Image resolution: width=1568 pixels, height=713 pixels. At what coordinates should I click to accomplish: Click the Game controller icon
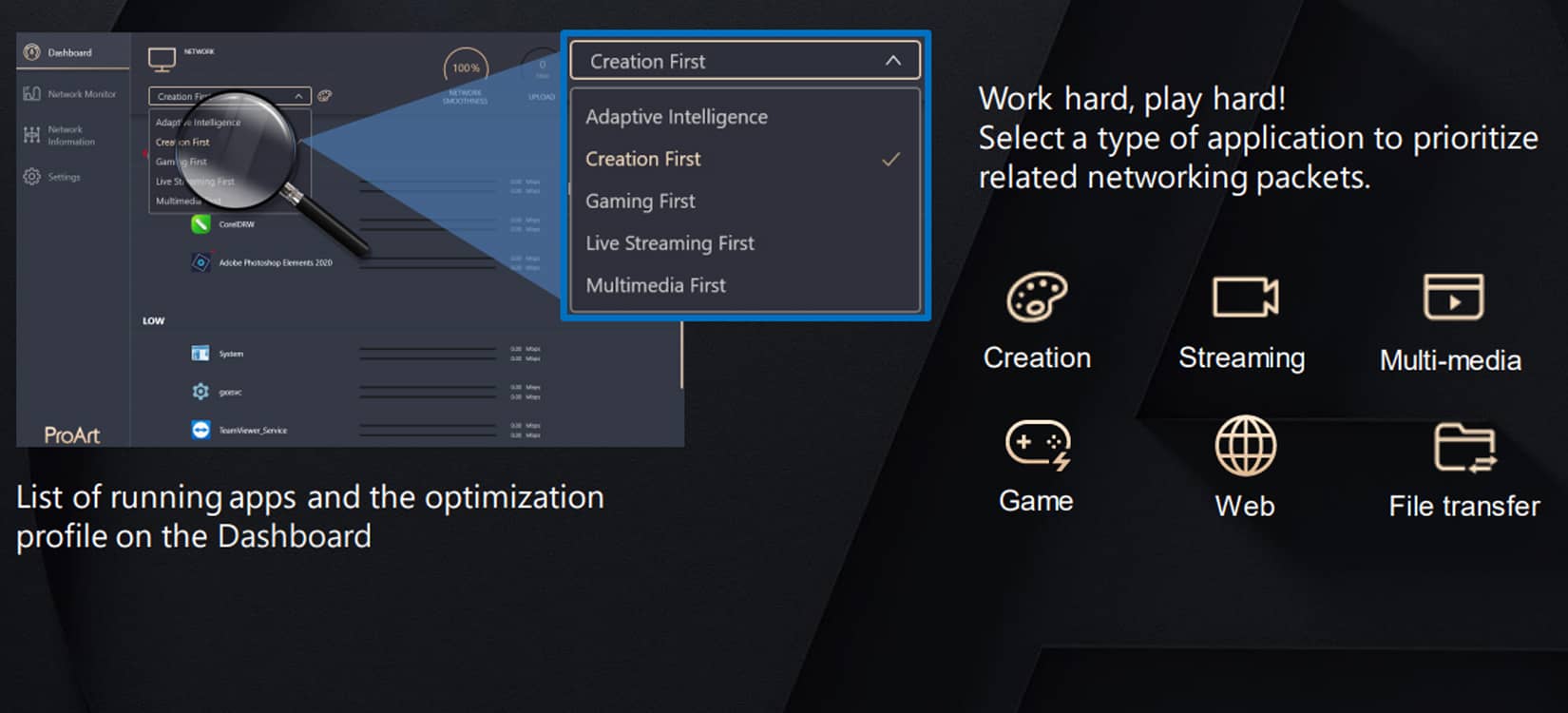(x=1037, y=444)
